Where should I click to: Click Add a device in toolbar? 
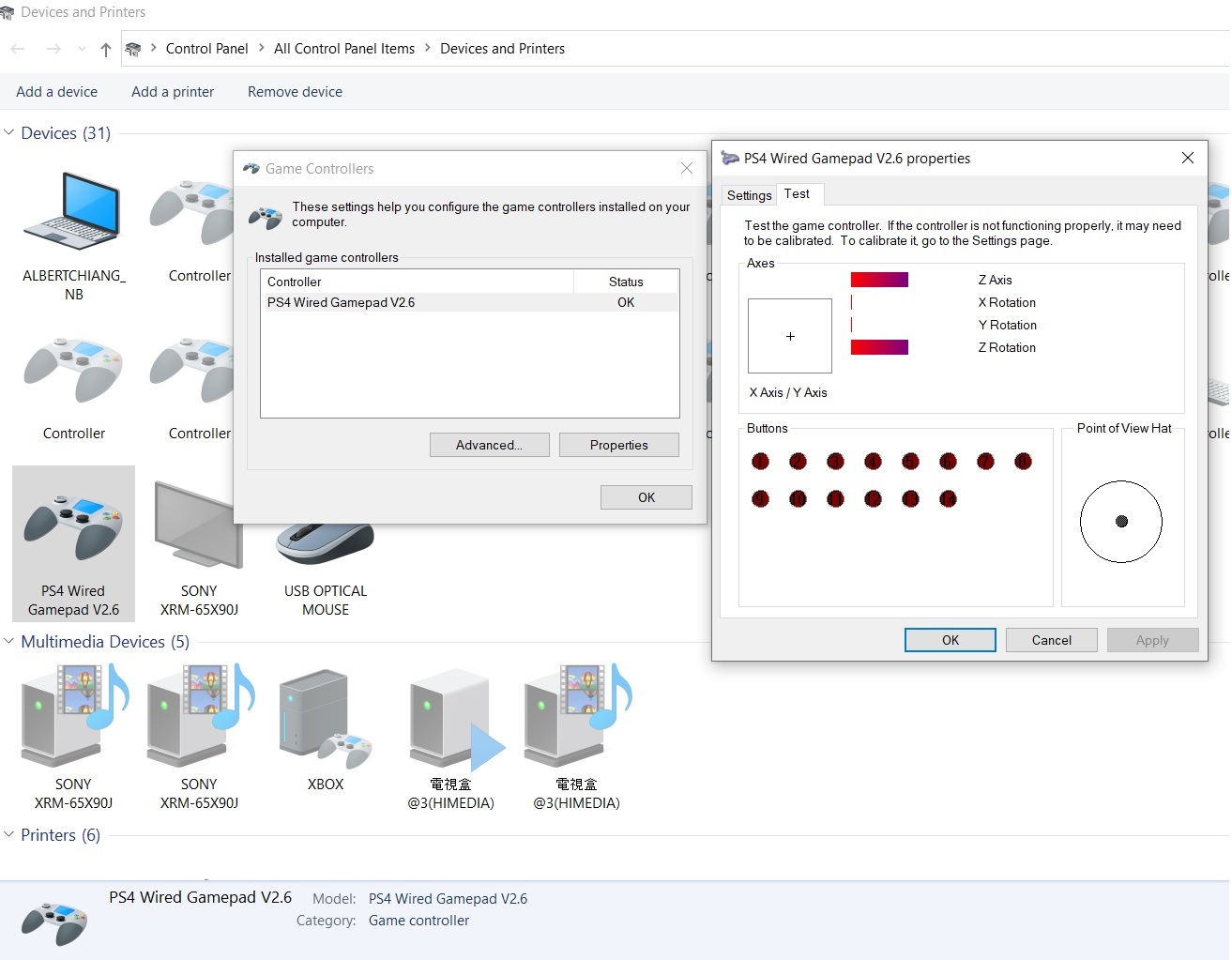(x=56, y=92)
